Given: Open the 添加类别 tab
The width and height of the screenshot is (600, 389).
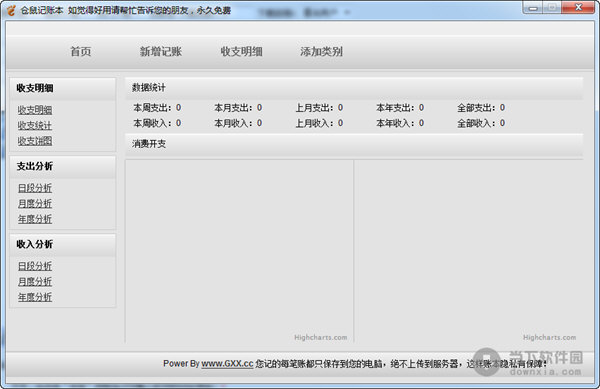Looking at the screenshot, I should tap(321, 51).
